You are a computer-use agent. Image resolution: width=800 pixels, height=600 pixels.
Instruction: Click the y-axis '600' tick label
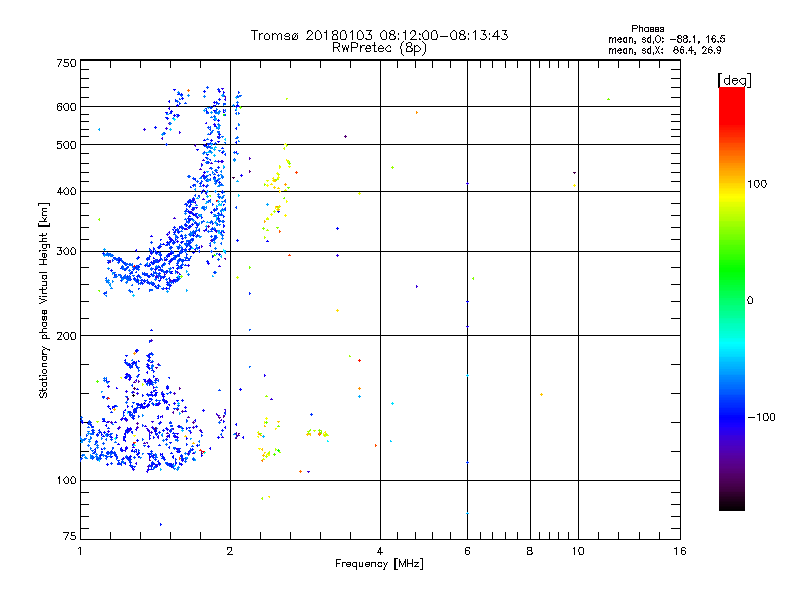click(66, 107)
